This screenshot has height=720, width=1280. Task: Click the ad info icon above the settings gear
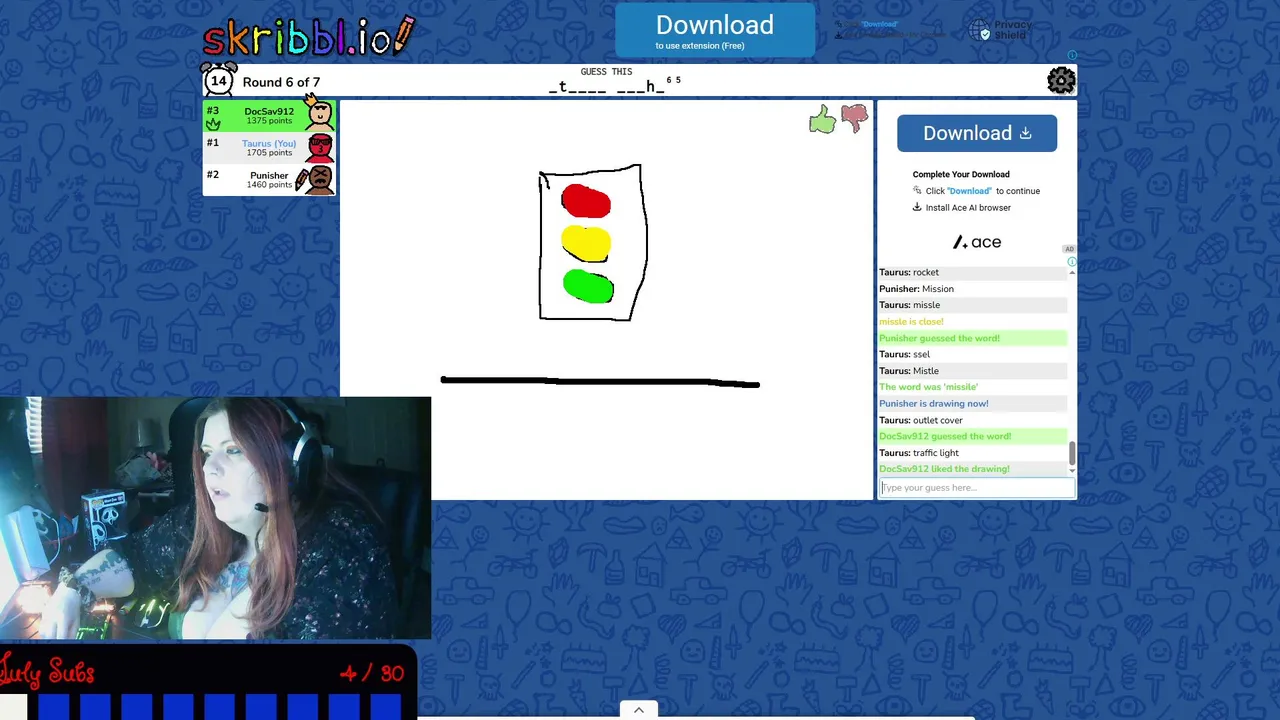pyautogui.click(x=1072, y=56)
